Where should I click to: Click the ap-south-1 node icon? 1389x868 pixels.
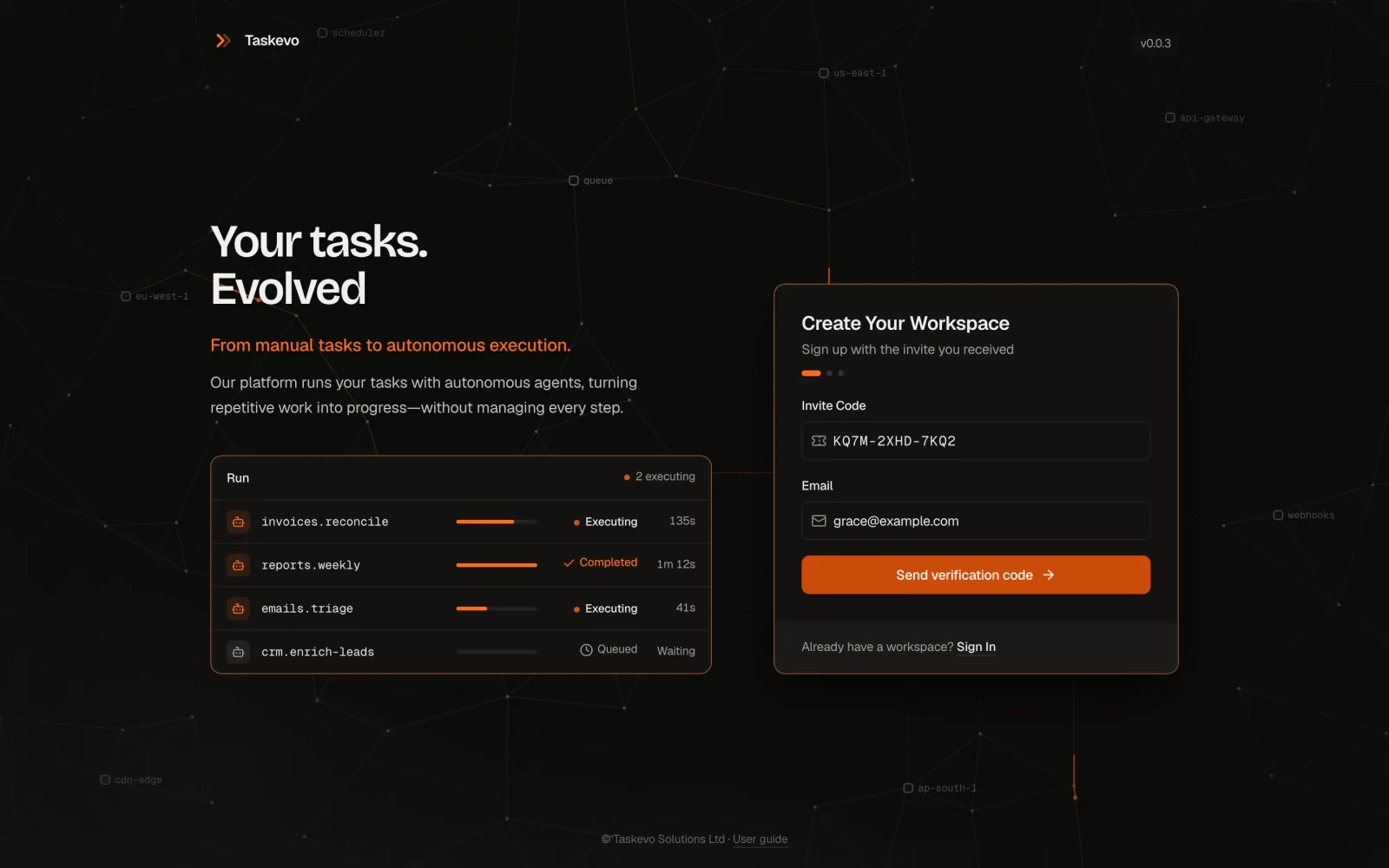(x=908, y=788)
